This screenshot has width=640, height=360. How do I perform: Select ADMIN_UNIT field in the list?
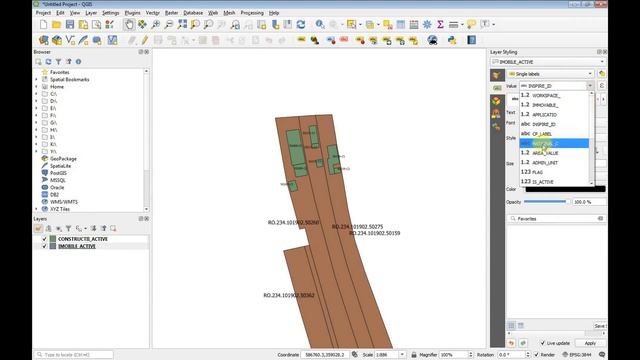554,162
